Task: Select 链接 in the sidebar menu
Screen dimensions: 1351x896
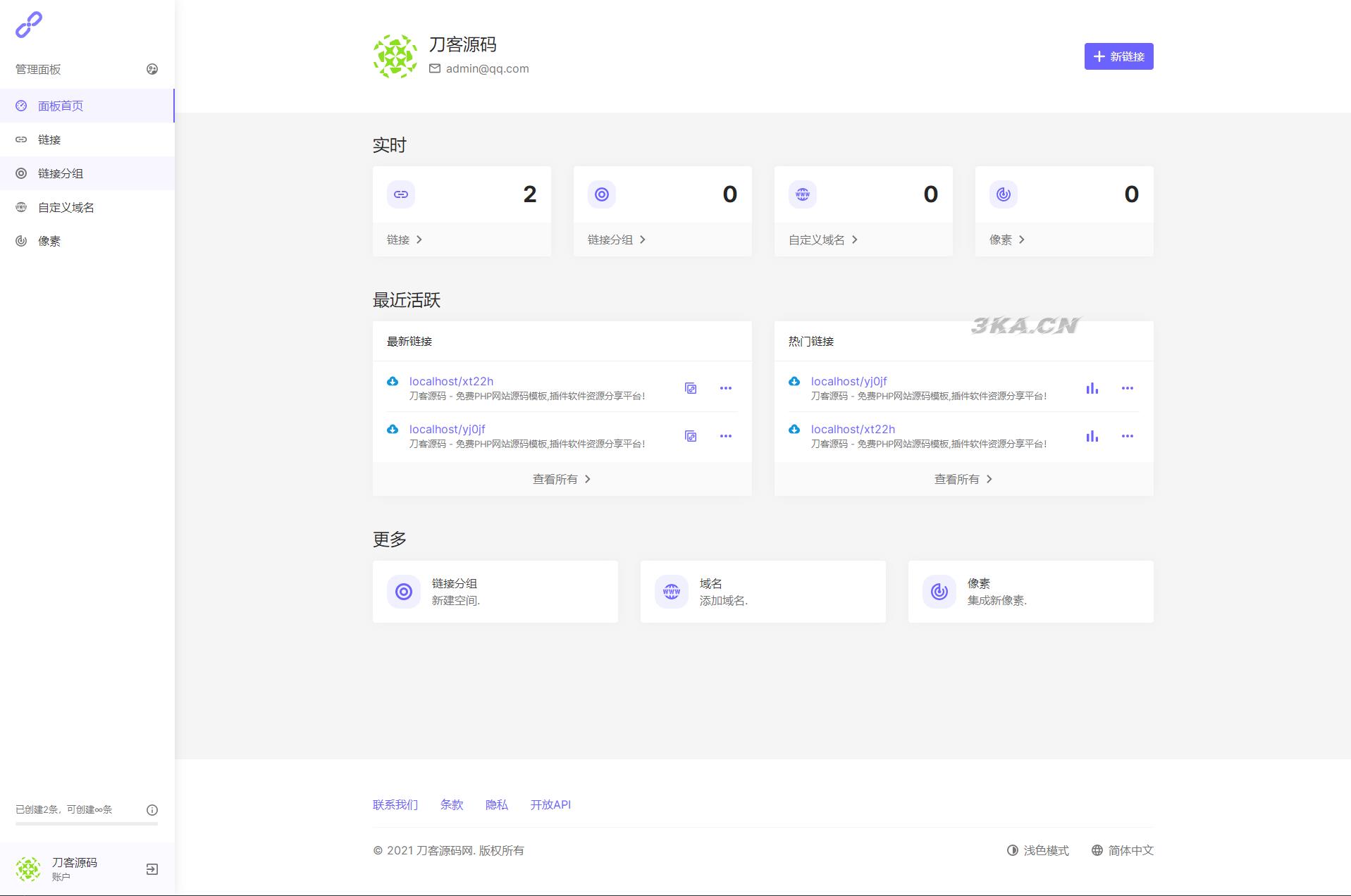Action: (x=49, y=139)
